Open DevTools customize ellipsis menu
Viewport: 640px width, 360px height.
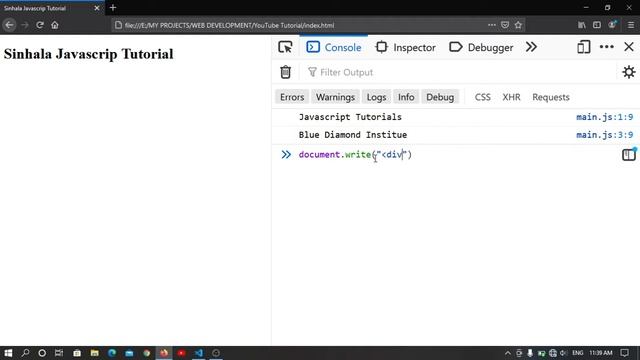(x=607, y=47)
